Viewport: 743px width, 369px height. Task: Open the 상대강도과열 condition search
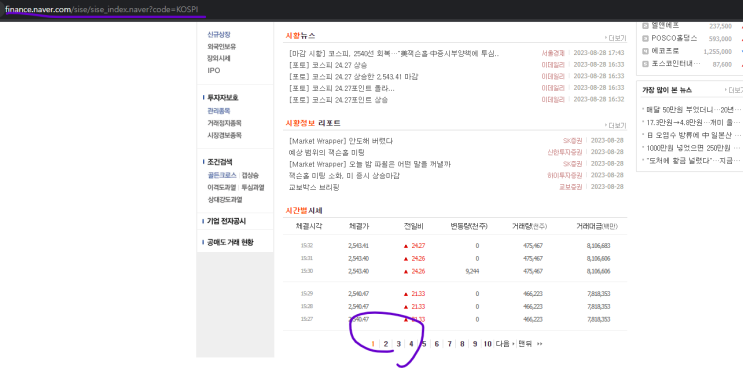[225, 199]
